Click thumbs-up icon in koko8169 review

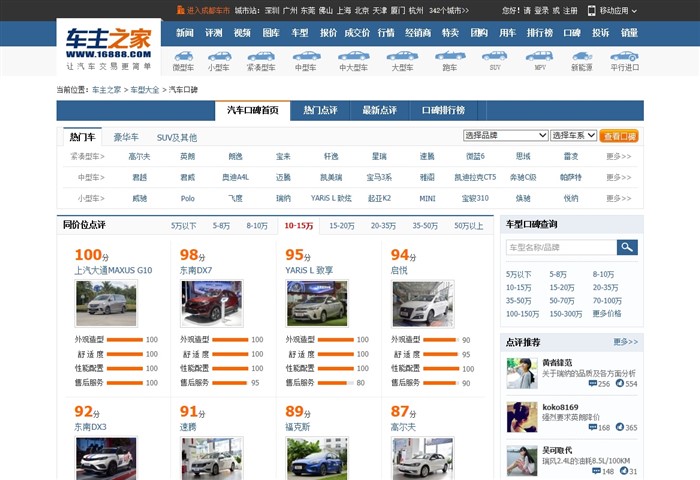(x=620, y=427)
